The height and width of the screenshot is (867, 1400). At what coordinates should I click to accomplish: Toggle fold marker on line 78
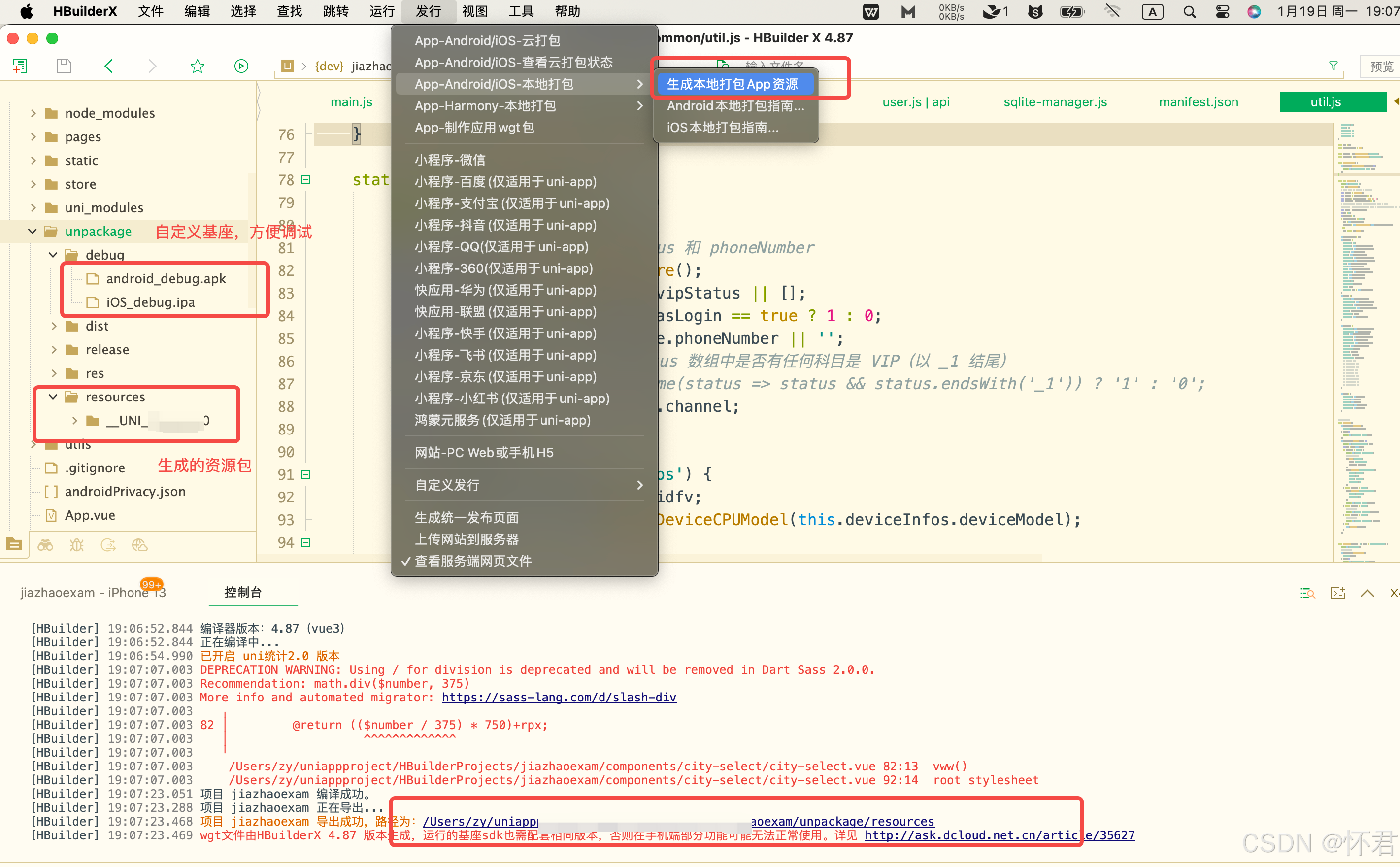306,179
